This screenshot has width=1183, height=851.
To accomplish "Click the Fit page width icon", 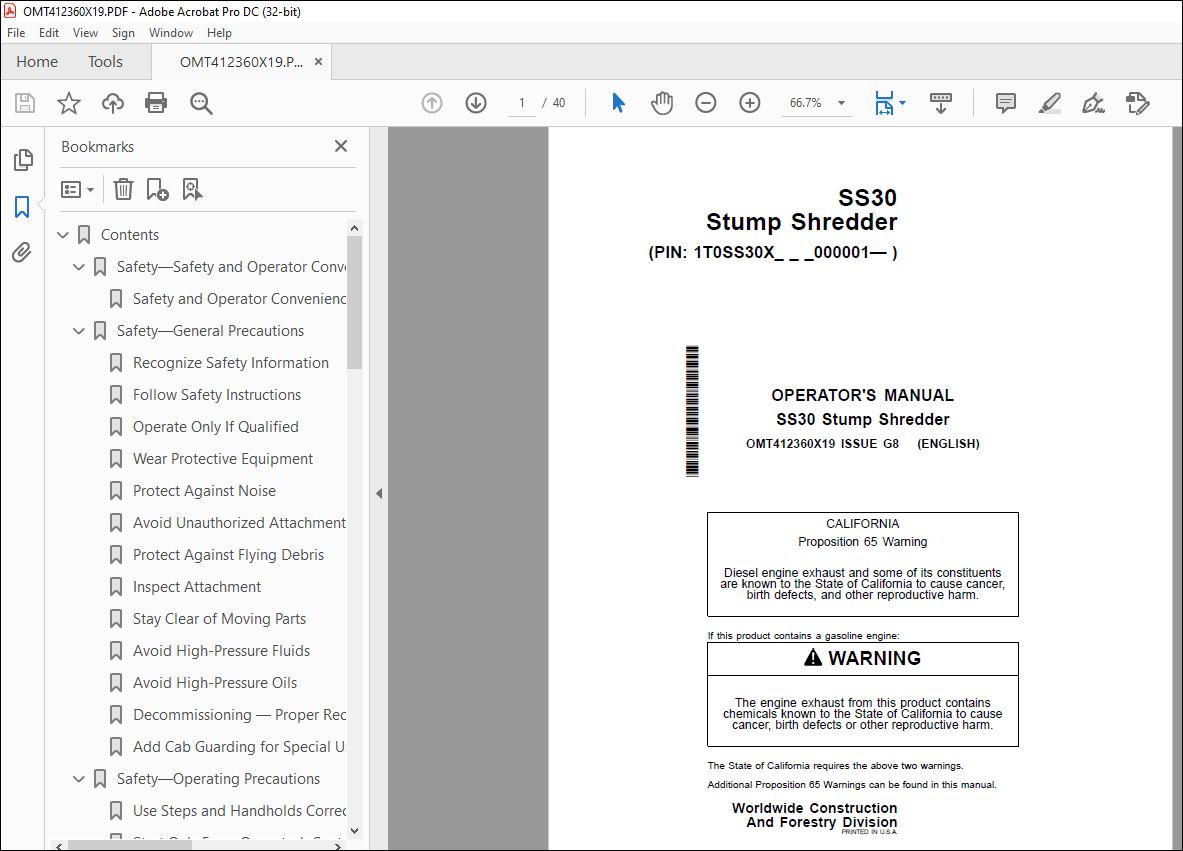I will tap(884, 103).
